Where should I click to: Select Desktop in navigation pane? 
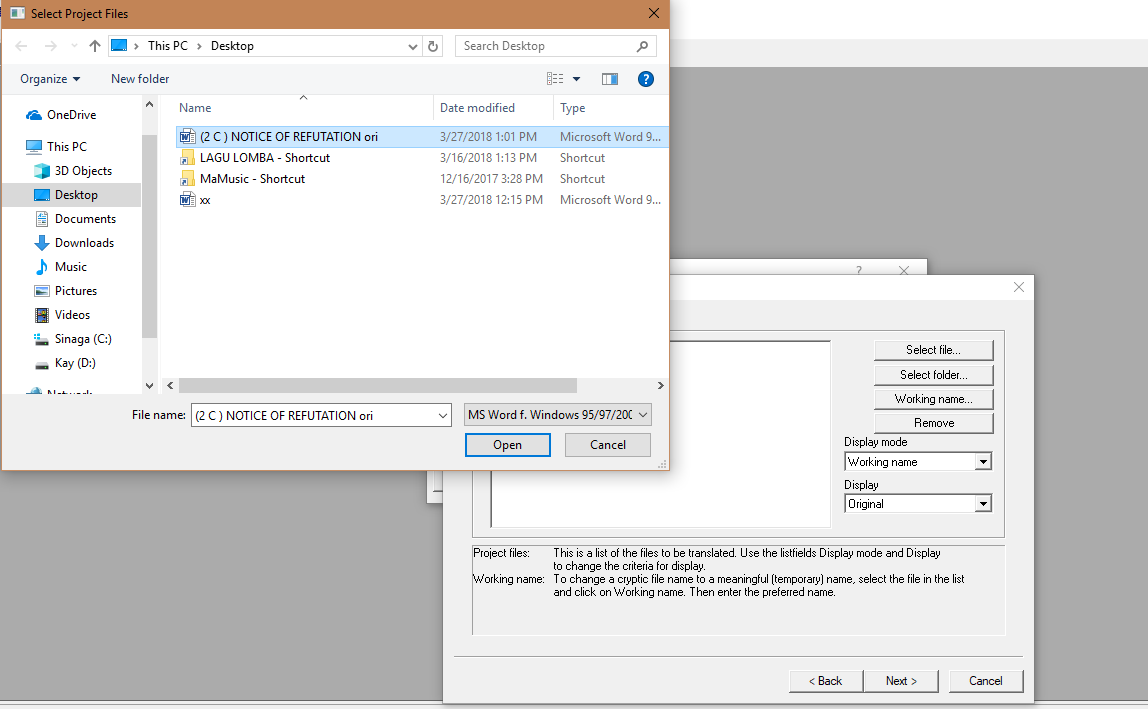(x=76, y=195)
